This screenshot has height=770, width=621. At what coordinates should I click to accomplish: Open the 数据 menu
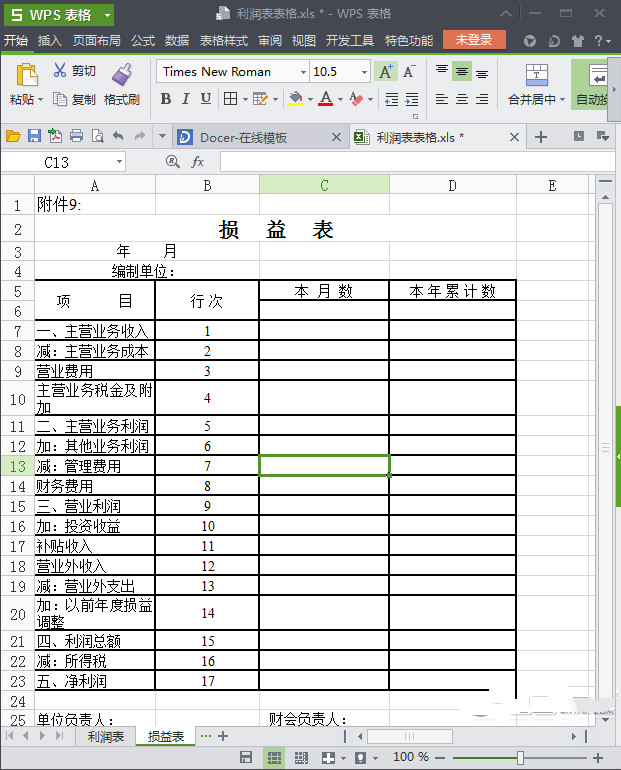[x=177, y=40]
